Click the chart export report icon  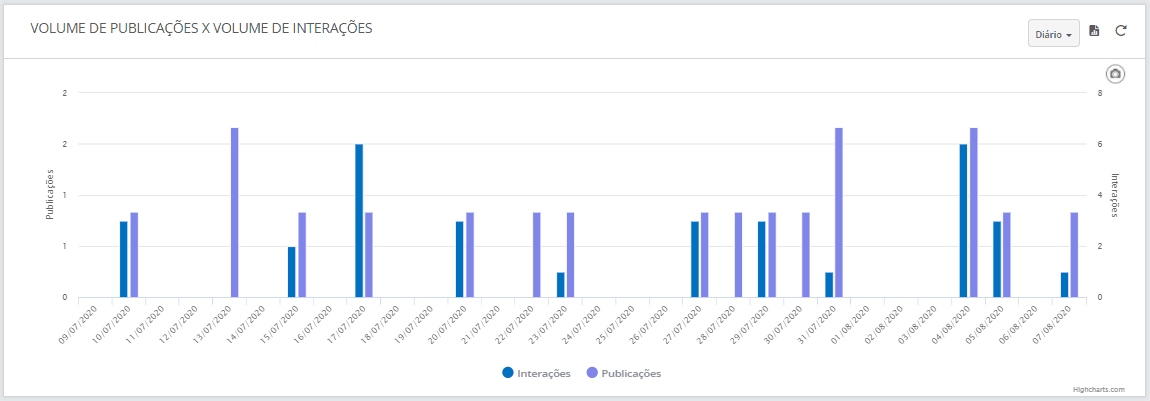click(x=1094, y=31)
